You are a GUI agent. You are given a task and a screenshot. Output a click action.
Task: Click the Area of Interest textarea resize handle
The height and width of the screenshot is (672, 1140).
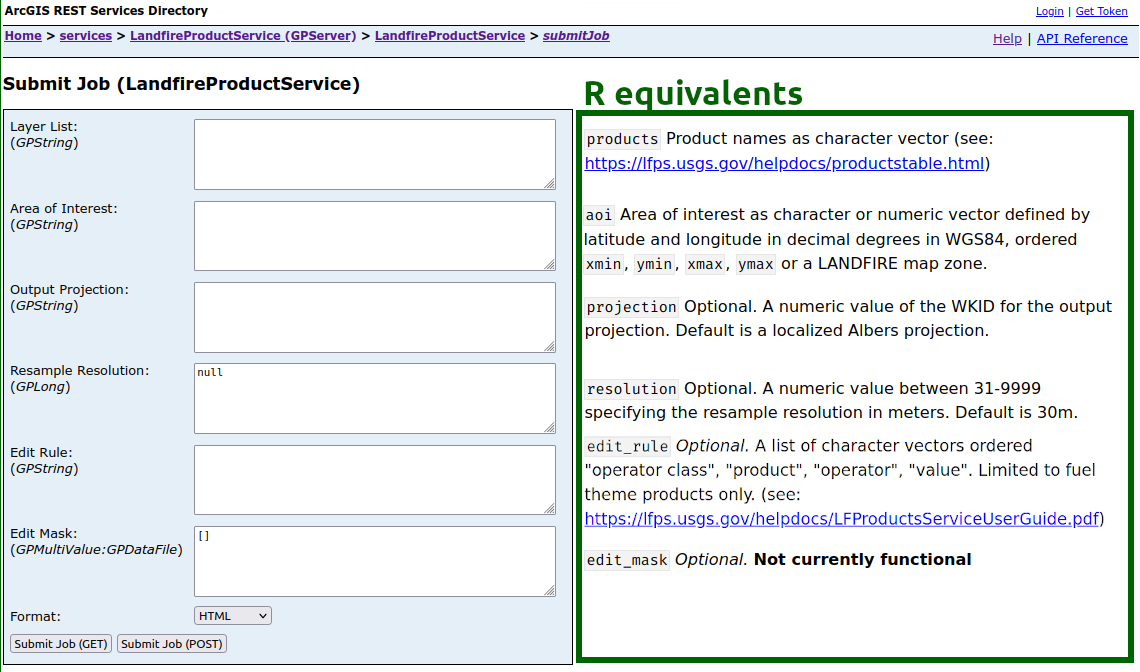[550, 265]
